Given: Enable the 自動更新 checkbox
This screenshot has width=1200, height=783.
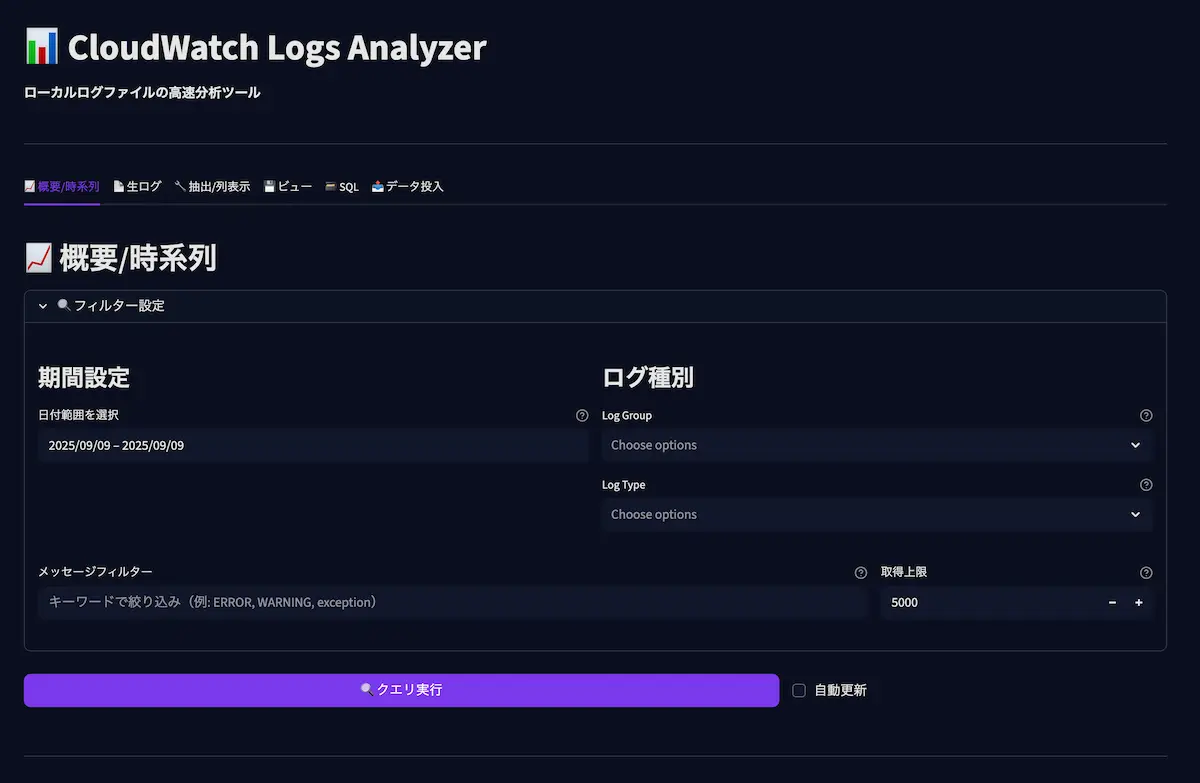Looking at the screenshot, I should click(x=799, y=690).
